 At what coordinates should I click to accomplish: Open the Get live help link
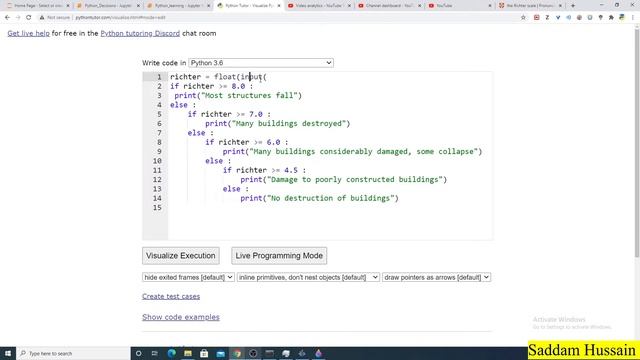pyautogui.click(x=29, y=33)
